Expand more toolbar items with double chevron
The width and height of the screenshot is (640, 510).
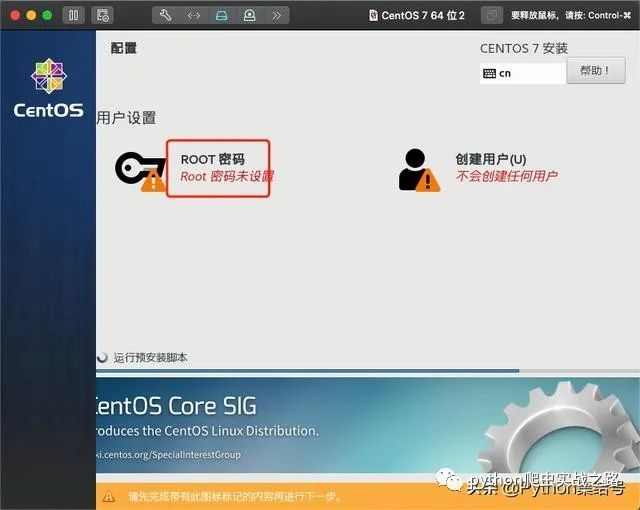click(x=276, y=16)
